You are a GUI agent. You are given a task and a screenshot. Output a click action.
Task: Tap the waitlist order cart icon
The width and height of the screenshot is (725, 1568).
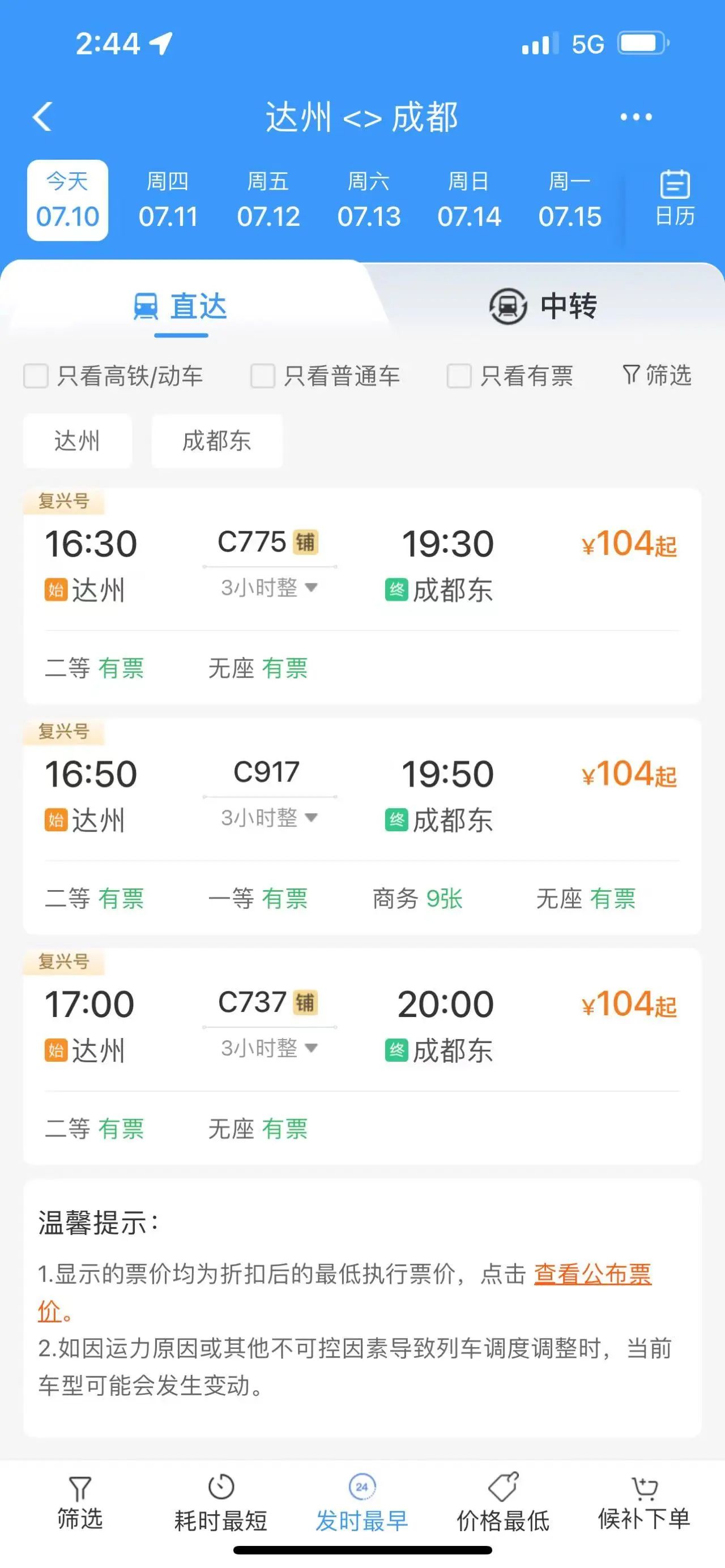click(x=644, y=1486)
